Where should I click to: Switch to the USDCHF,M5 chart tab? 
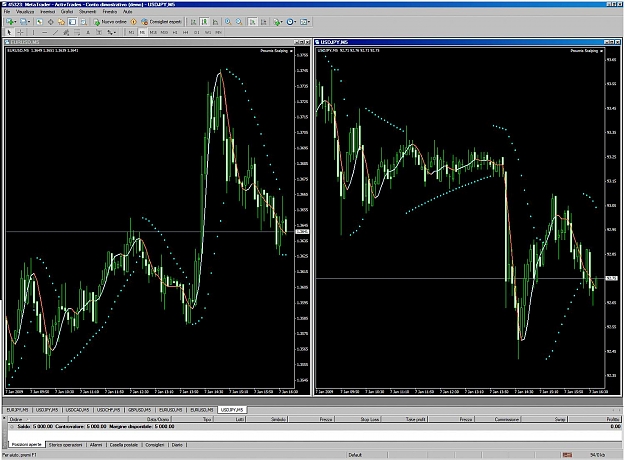click(x=108, y=410)
